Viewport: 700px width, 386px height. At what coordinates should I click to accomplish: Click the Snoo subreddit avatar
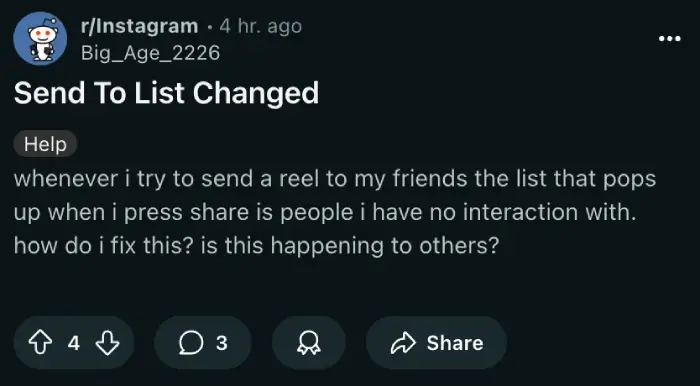coord(40,39)
